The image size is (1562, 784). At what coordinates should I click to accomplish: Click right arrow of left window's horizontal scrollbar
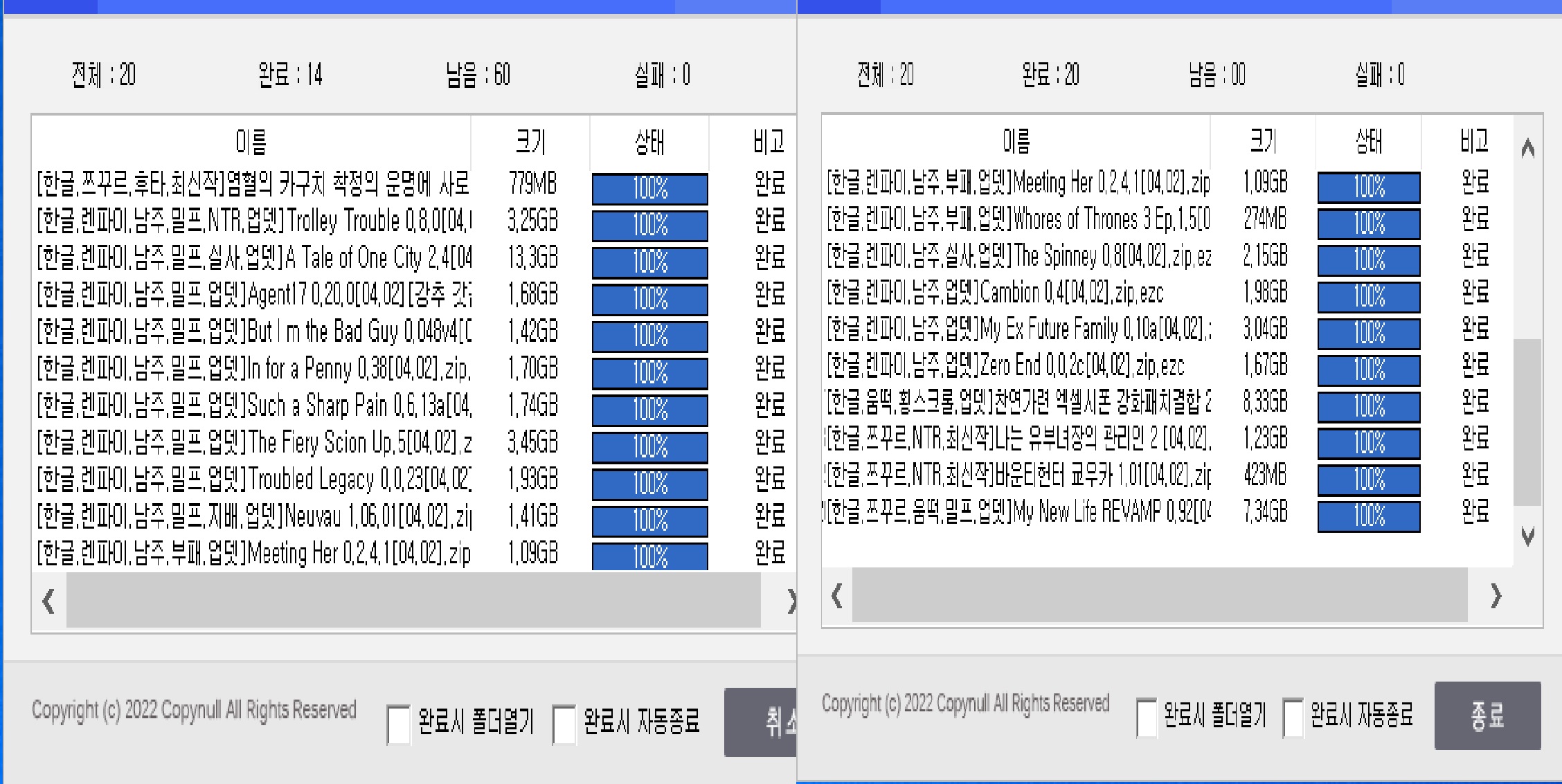(790, 601)
